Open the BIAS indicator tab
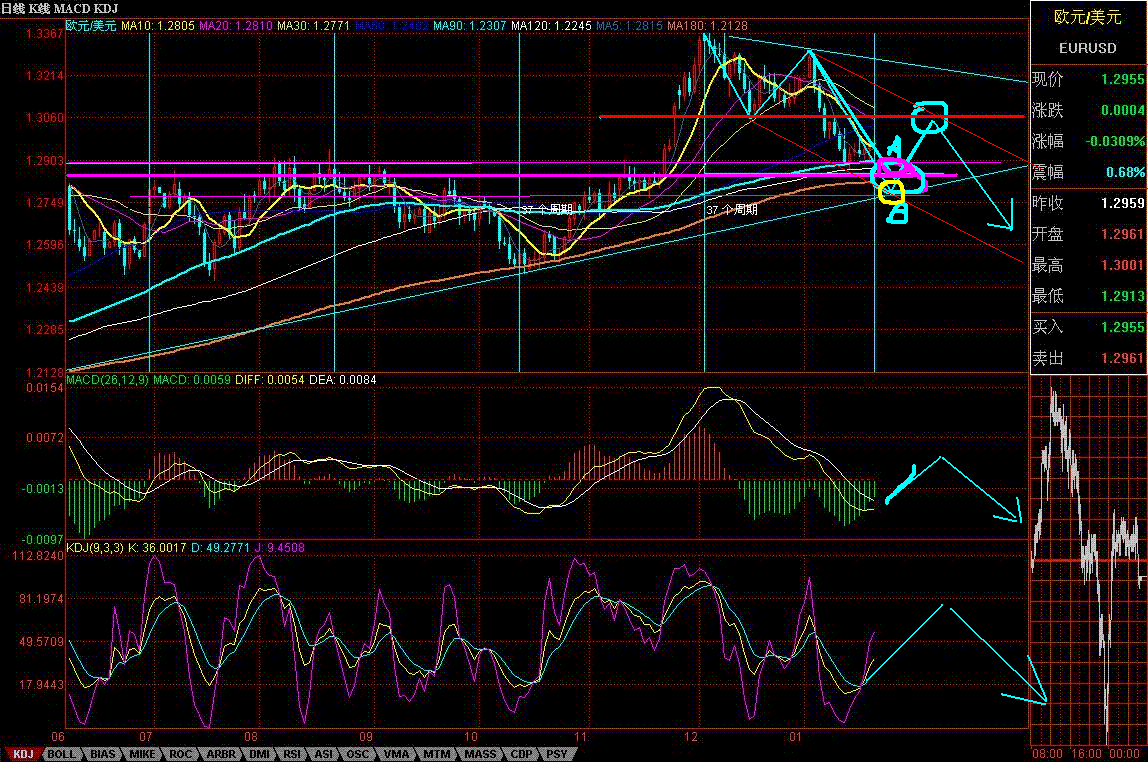 tap(102, 754)
